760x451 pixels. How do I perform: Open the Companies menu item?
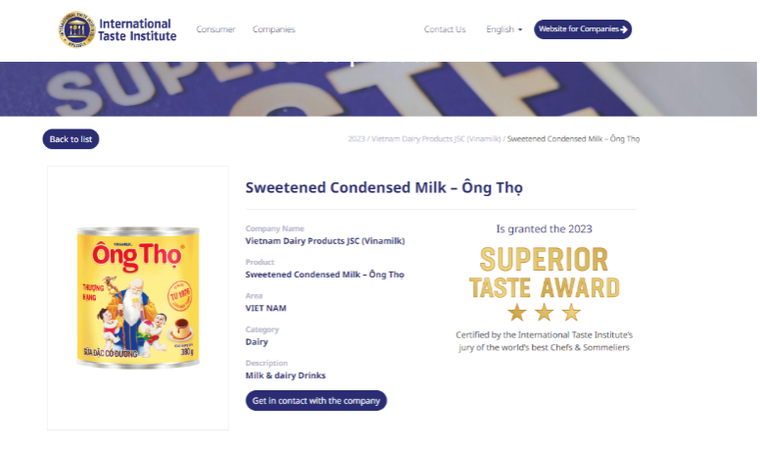[x=274, y=30]
